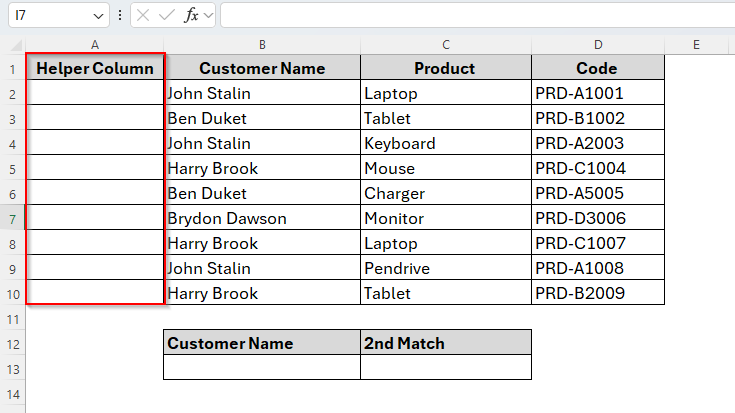Select row 7 header

[12, 218]
